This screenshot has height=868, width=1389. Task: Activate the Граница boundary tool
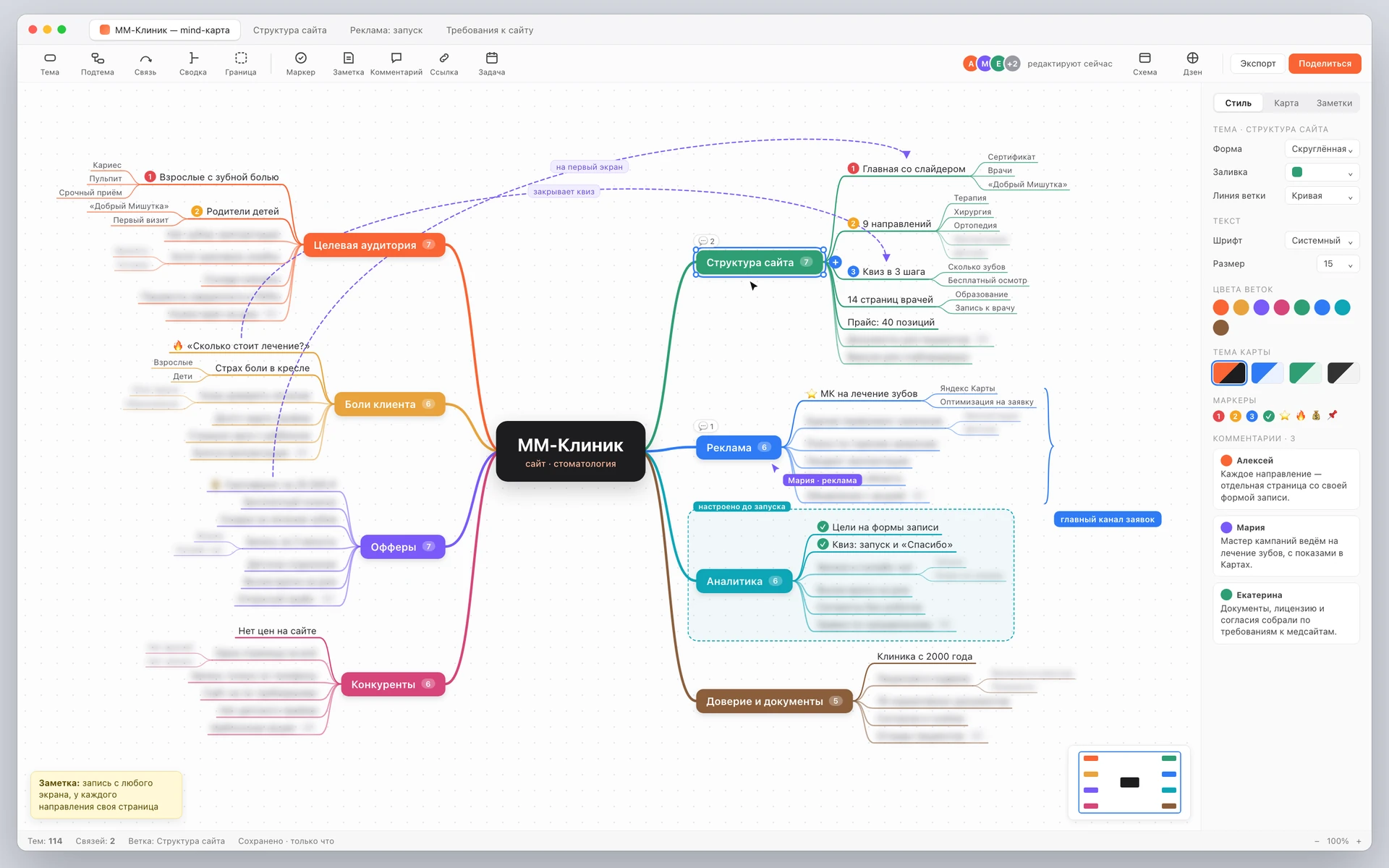[241, 64]
